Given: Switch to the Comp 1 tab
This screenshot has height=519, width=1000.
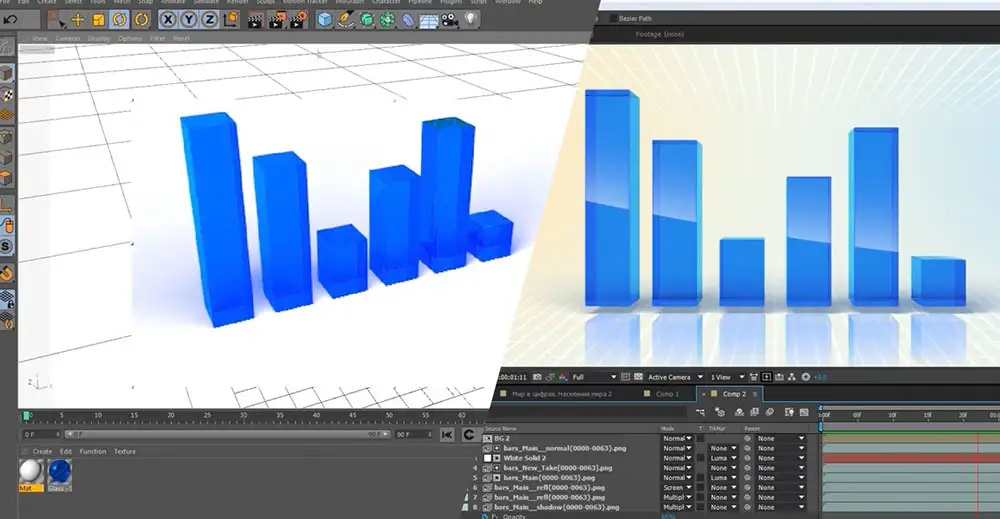Looking at the screenshot, I should (x=667, y=394).
